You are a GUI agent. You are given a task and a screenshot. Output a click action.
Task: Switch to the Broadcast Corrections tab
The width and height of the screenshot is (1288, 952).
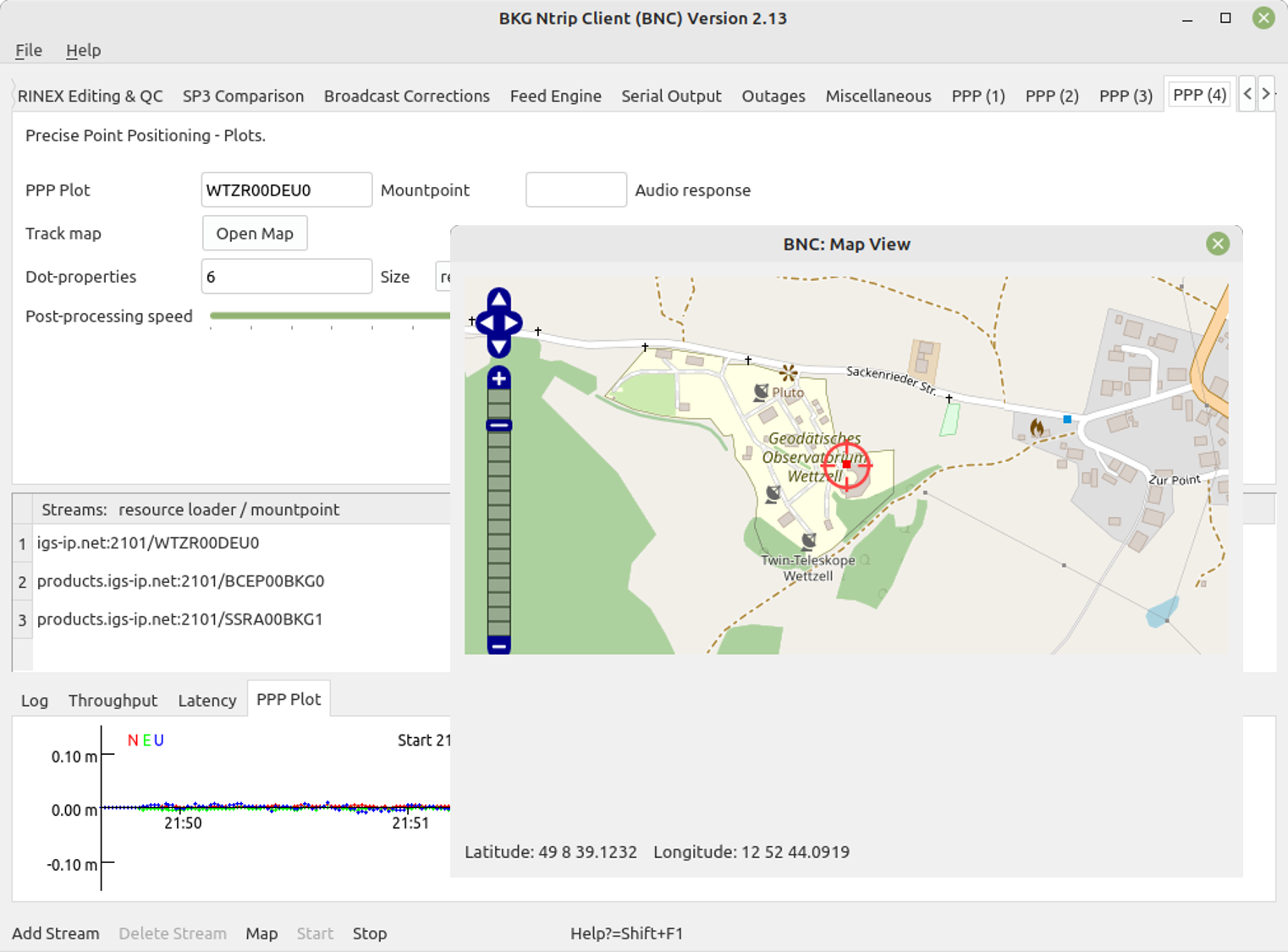pyautogui.click(x=406, y=96)
